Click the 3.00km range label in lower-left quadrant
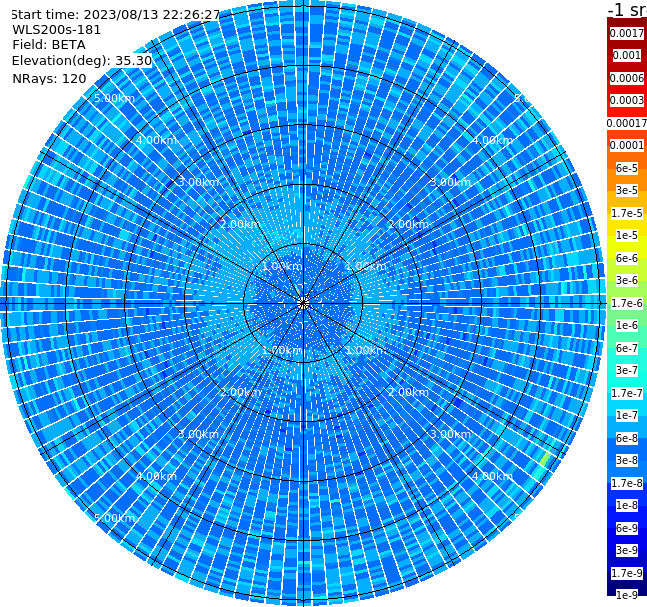 198,434
